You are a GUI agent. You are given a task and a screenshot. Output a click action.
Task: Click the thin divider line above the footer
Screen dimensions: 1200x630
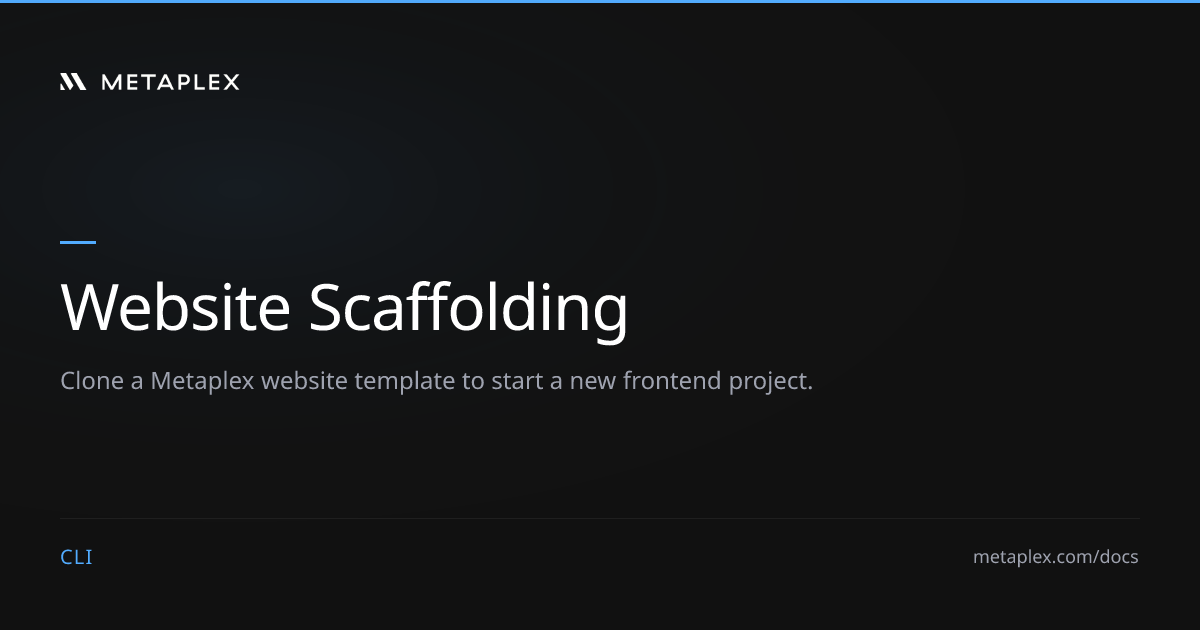click(x=600, y=518)
